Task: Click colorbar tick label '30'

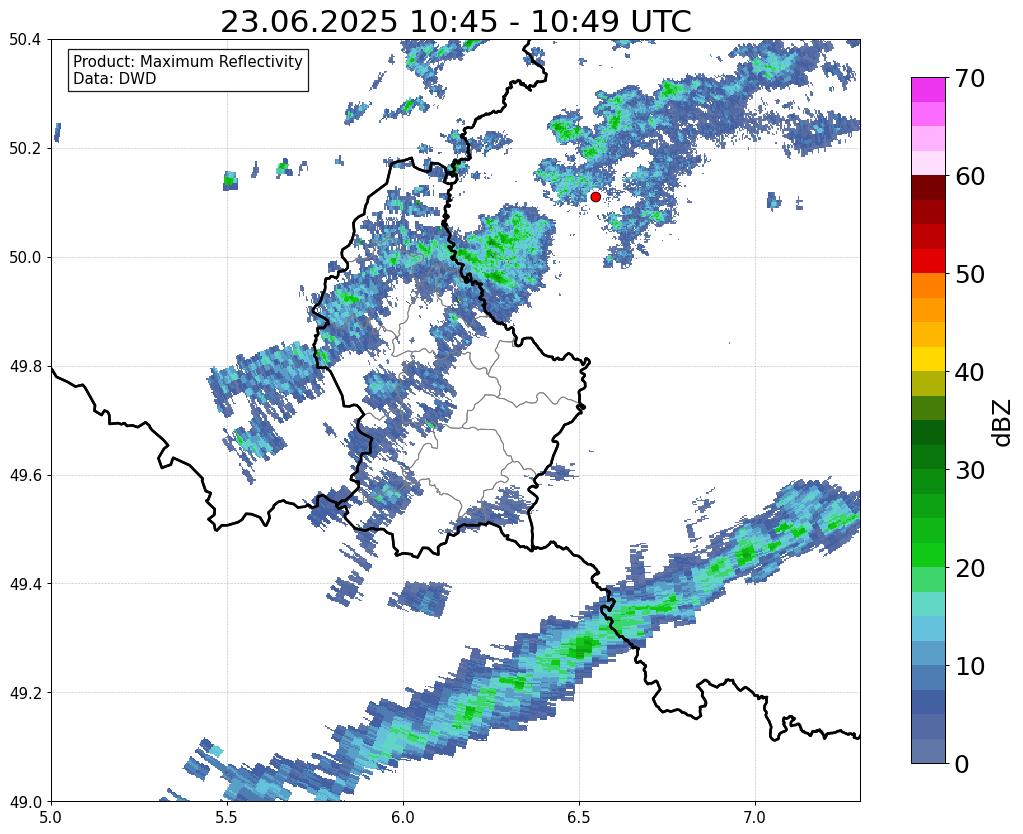Action: (968, 470)
